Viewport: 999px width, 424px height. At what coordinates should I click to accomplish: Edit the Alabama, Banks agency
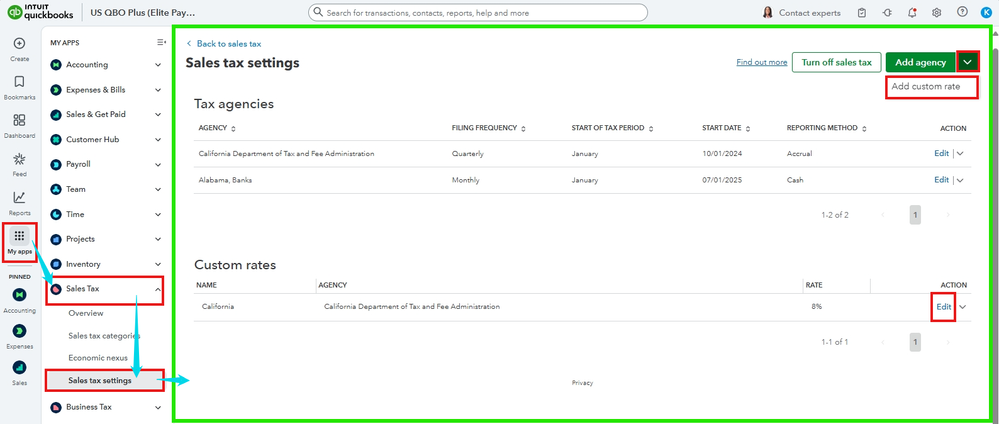click(942, 180)
